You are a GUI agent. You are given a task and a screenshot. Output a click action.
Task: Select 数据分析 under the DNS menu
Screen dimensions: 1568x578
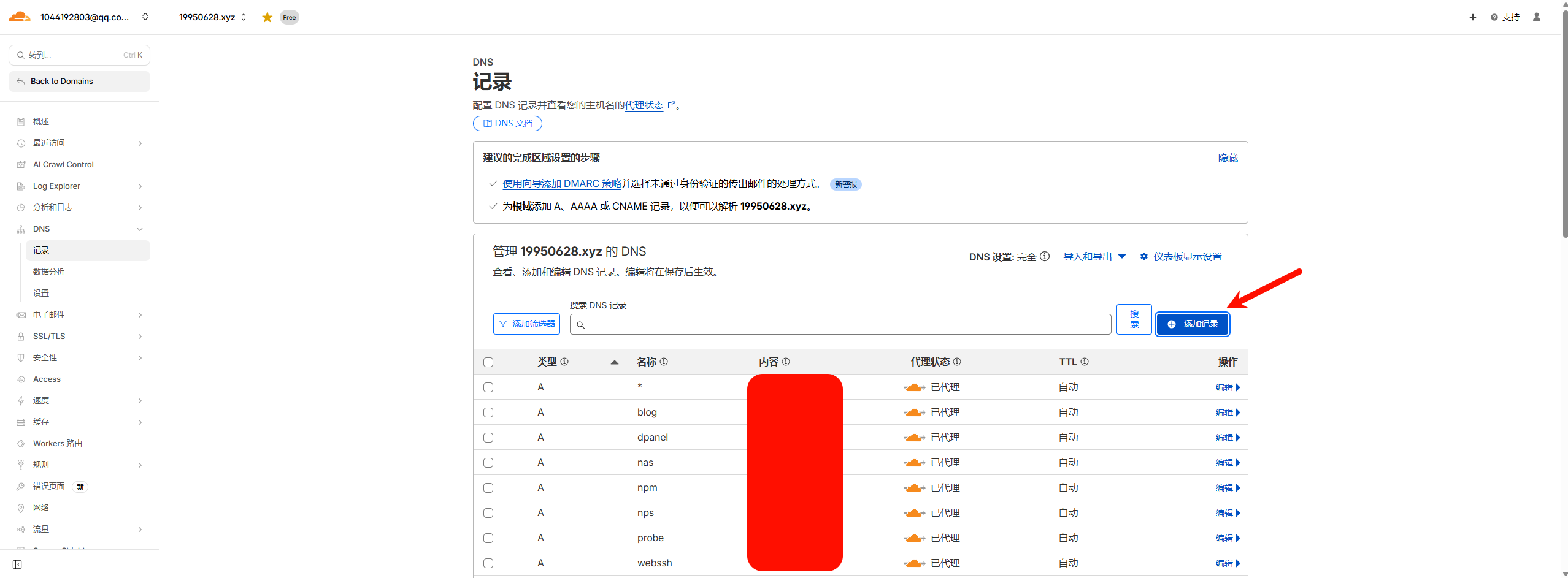click(48, 272)
